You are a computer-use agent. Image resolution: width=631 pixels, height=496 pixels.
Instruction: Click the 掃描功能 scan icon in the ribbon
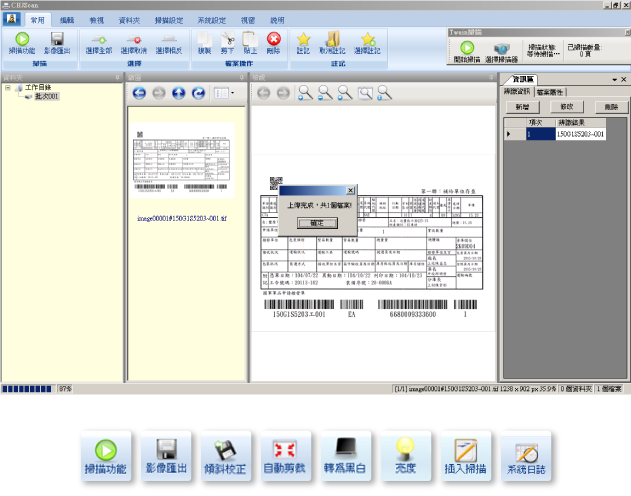click(21, 42)
